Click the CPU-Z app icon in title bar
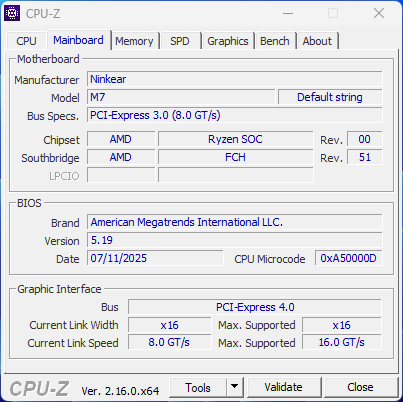 (x=12, y=13)
